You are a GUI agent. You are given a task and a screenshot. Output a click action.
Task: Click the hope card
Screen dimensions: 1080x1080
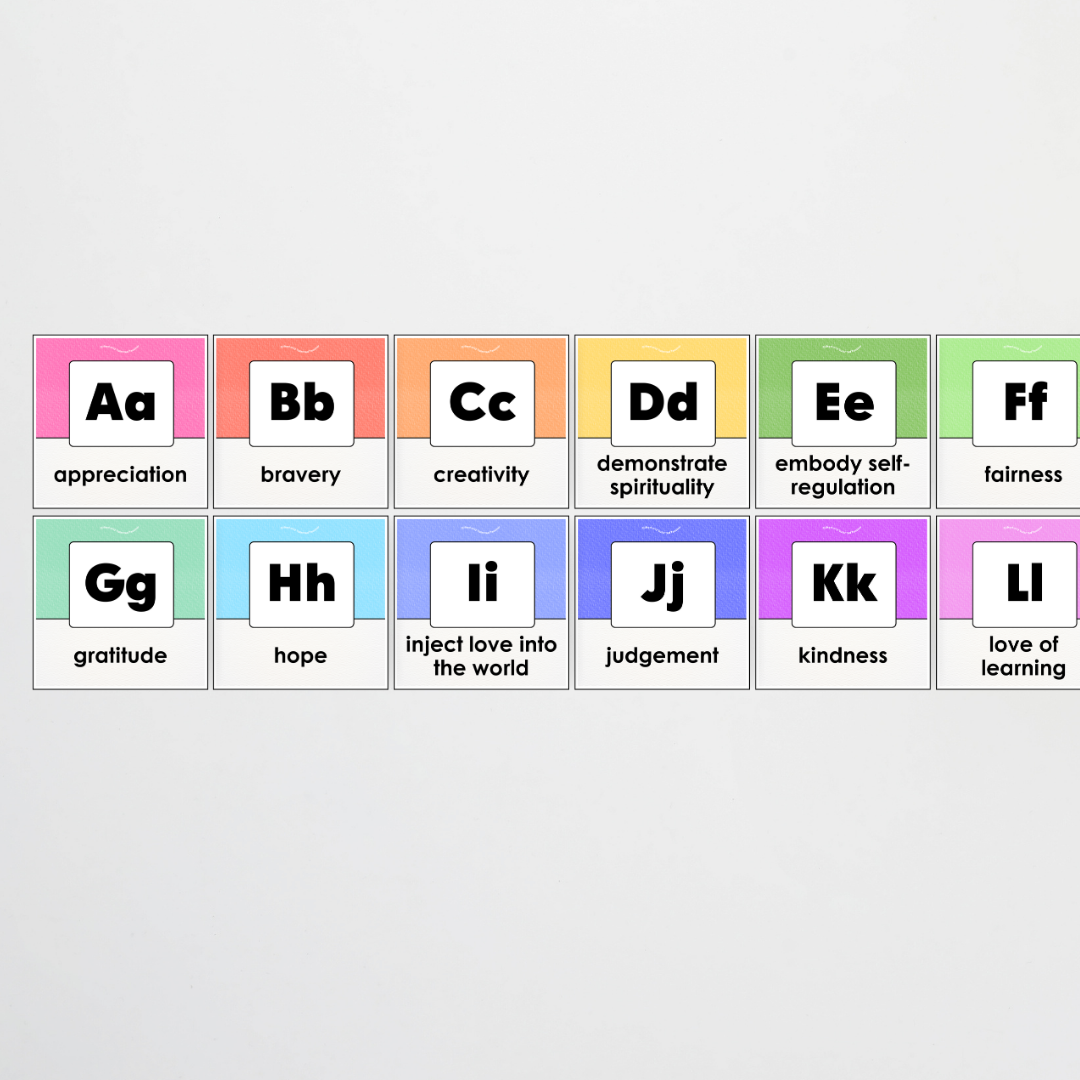[300, 600]
